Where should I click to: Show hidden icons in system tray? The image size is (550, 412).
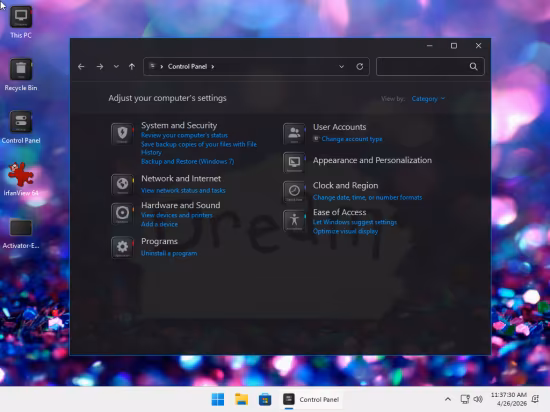(x=448, y=399)
